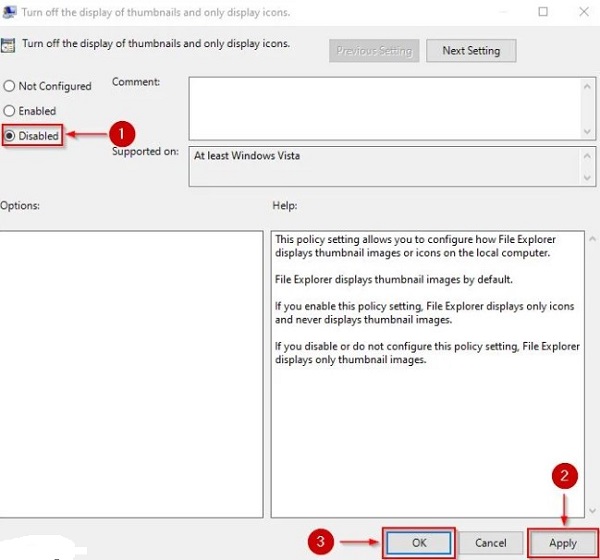
Task: Click the "This policy setting allows you" paragraph
Action: (x=415, y=246)
